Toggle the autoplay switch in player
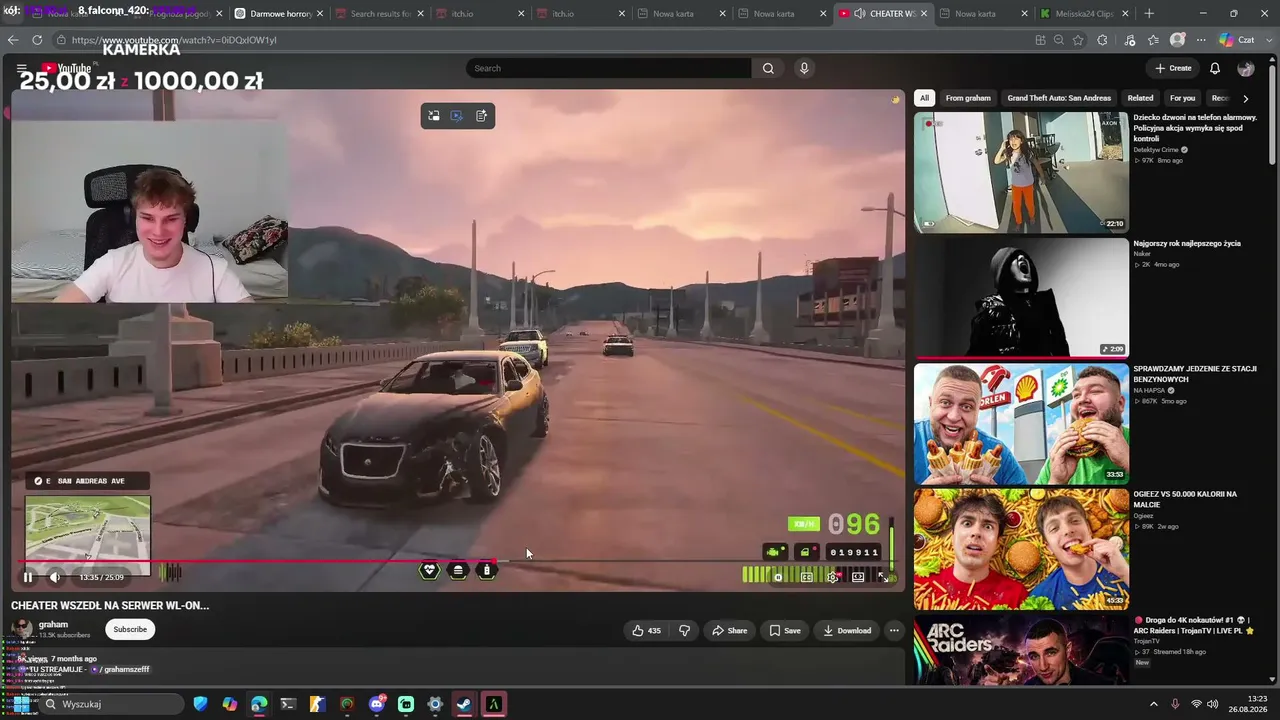This screenshot has height=720, width=1280. click(778, 577)
